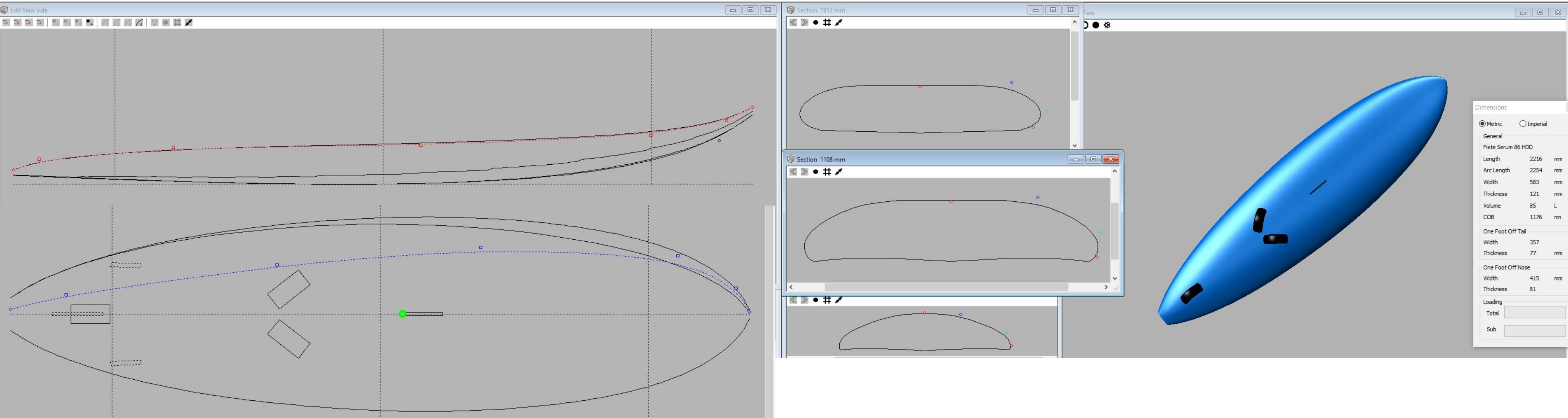Click the black dot icon in Section 1912 mm toolbar

click(x=815, y=23)
